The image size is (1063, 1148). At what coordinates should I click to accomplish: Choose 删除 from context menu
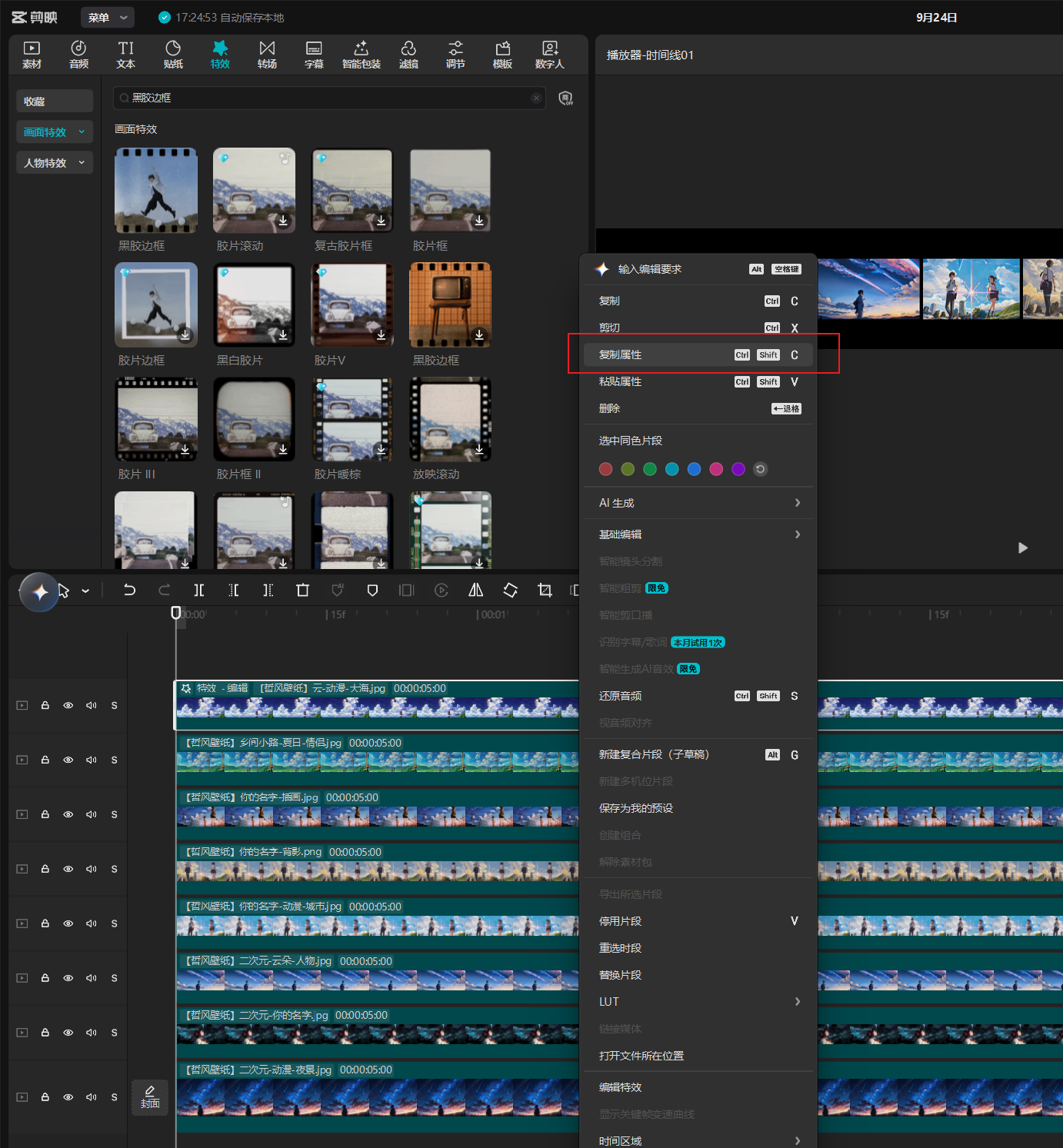[x=698, y=408]
